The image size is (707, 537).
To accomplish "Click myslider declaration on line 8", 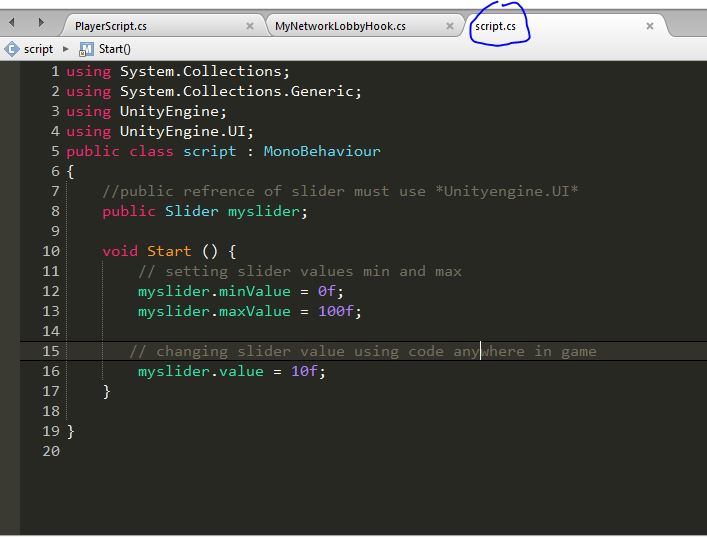I will (x=263, y=211).
